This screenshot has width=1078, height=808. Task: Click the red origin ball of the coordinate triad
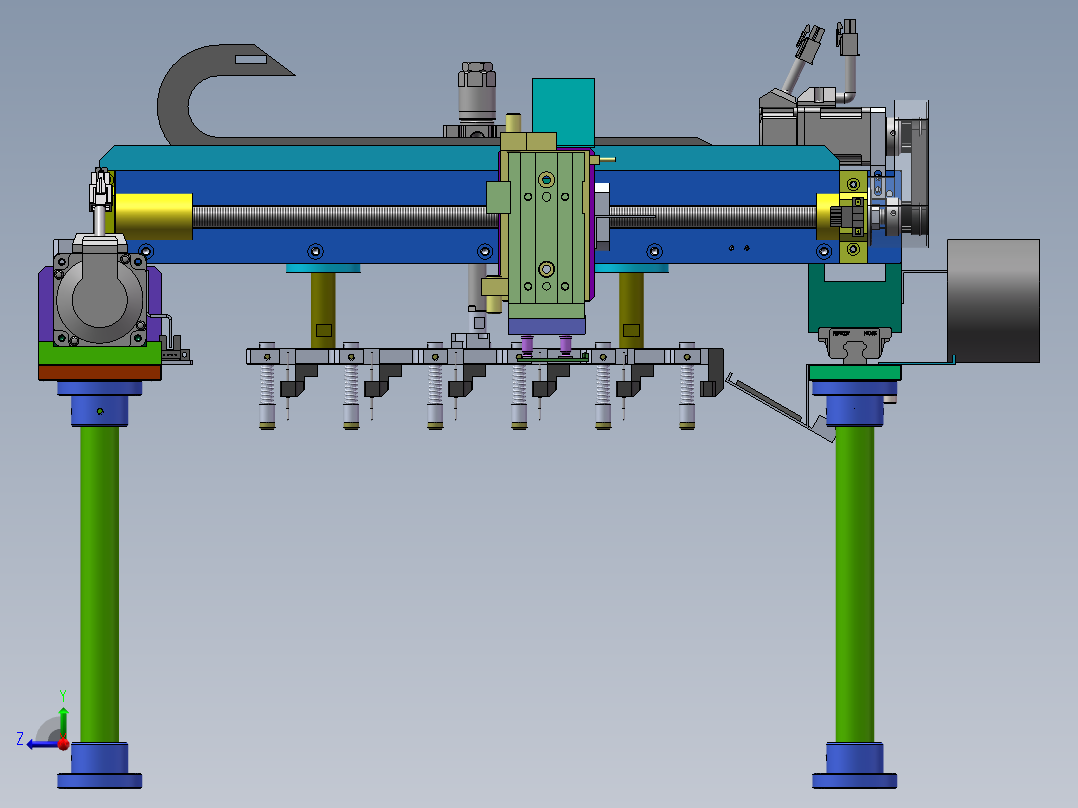point(63,743)
